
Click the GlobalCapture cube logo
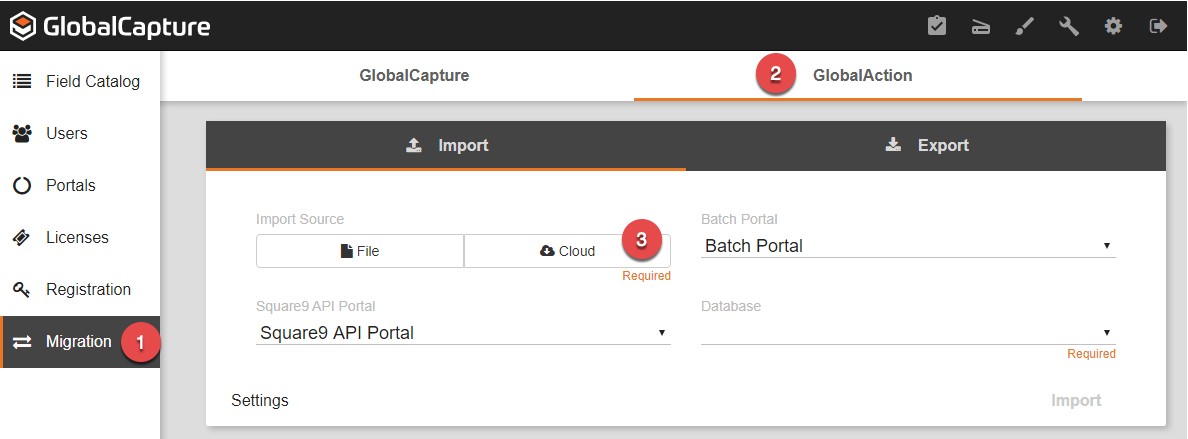click(x=22, y=26)
